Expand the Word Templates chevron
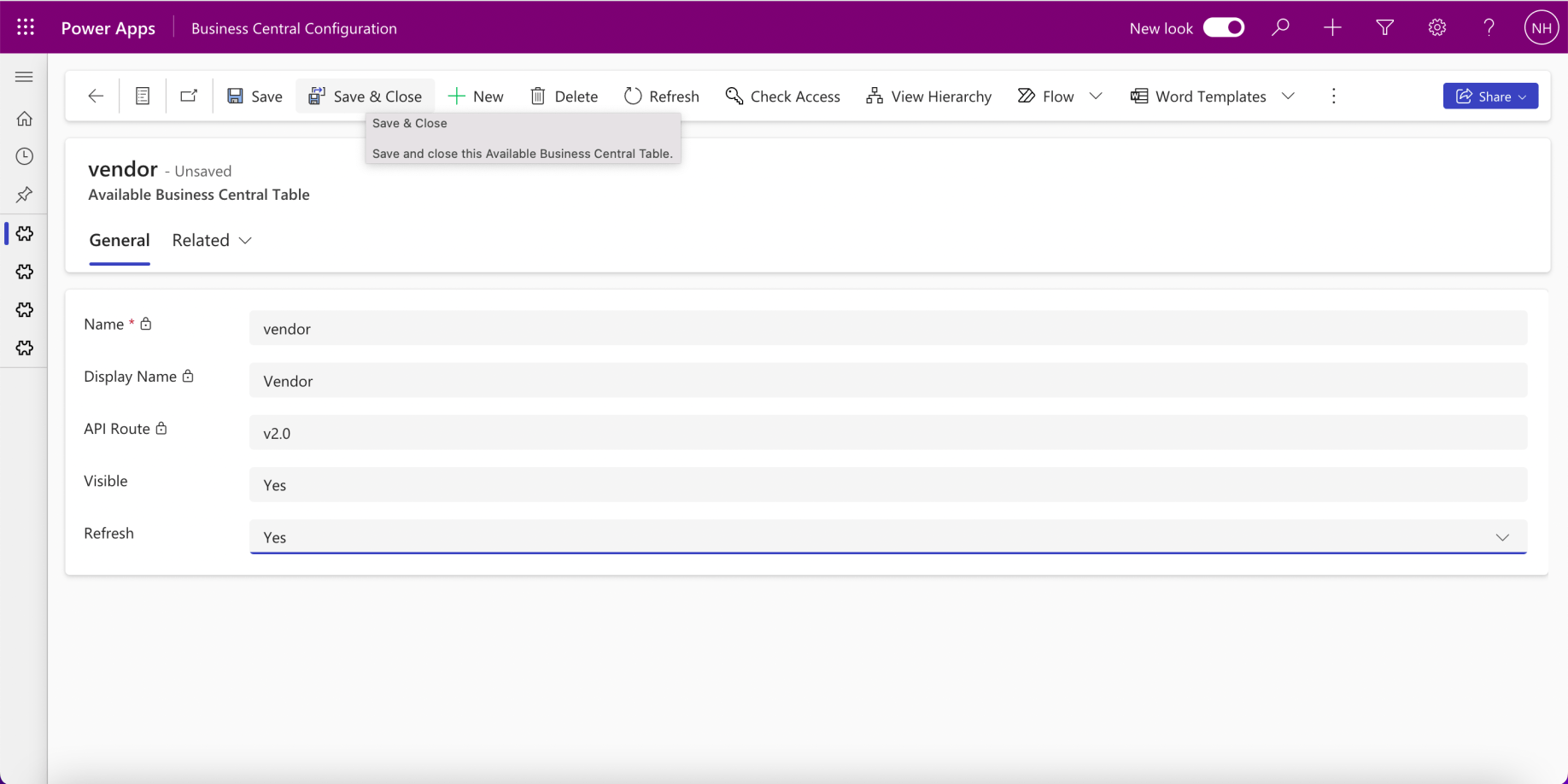This screenshot has width=1568, height=784. (x=1288, y=96)
